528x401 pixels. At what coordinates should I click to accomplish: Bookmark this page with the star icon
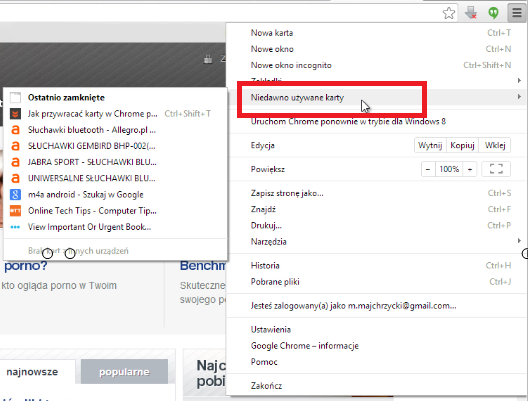[x=449, y=13]
